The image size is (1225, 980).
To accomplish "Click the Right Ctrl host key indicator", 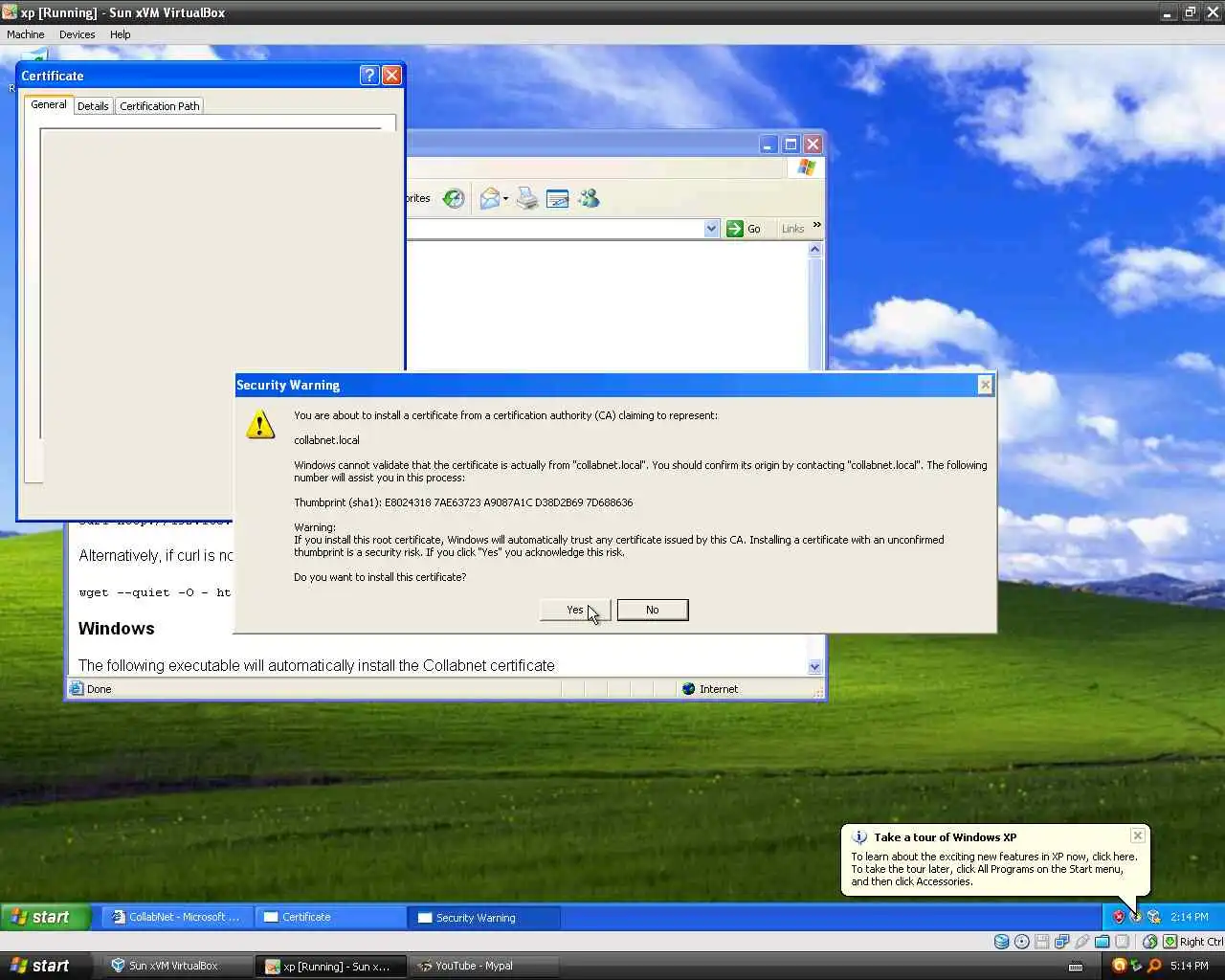I will click(1193, 942).
